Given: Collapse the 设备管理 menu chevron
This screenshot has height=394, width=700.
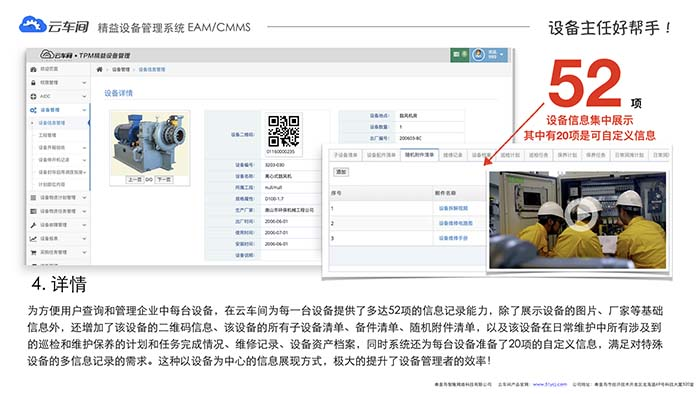Looking at the screenshot, I should (84, 110).
